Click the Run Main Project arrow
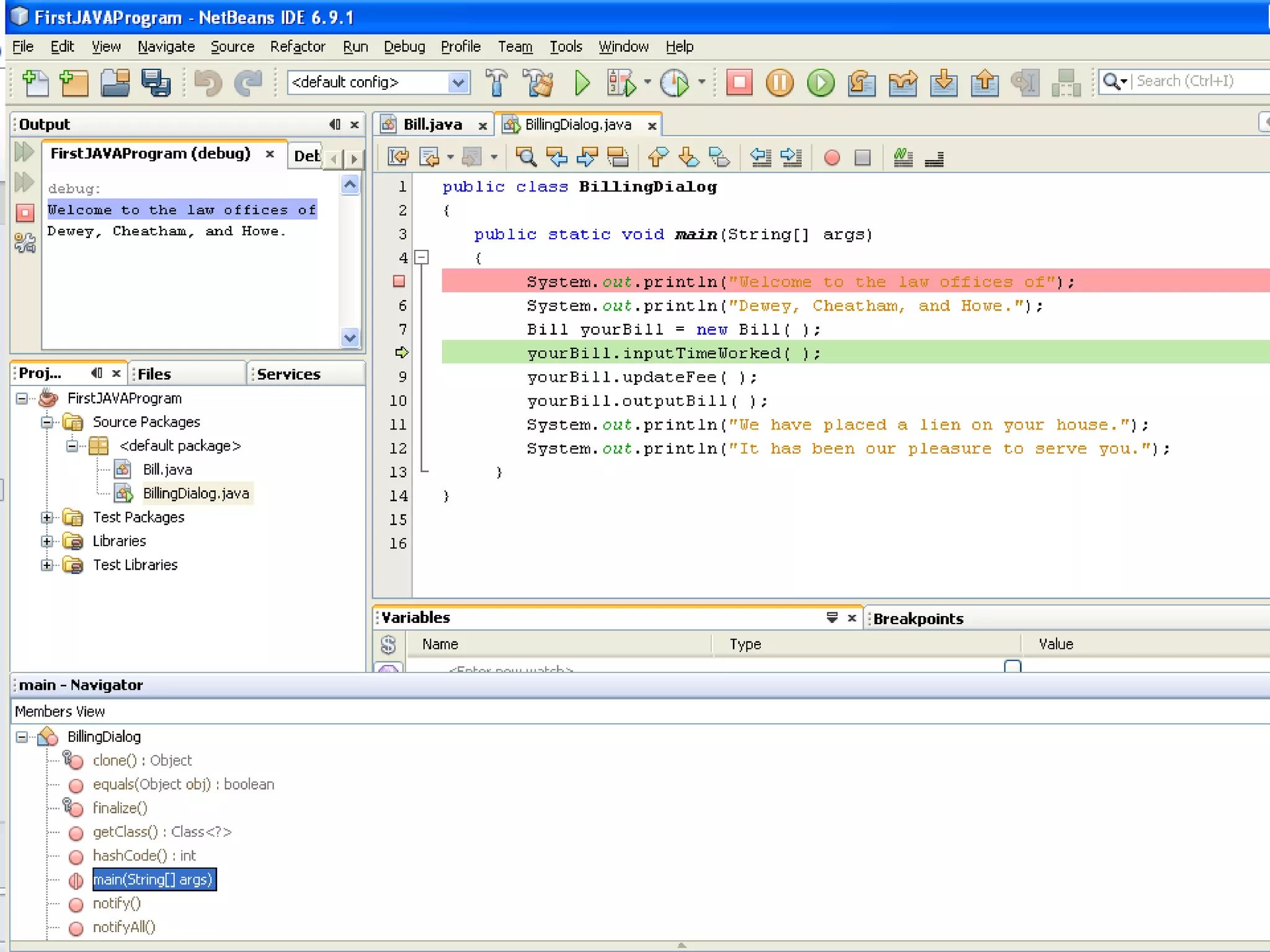This screenshot has width=1270, height=952. coord(582,82)
